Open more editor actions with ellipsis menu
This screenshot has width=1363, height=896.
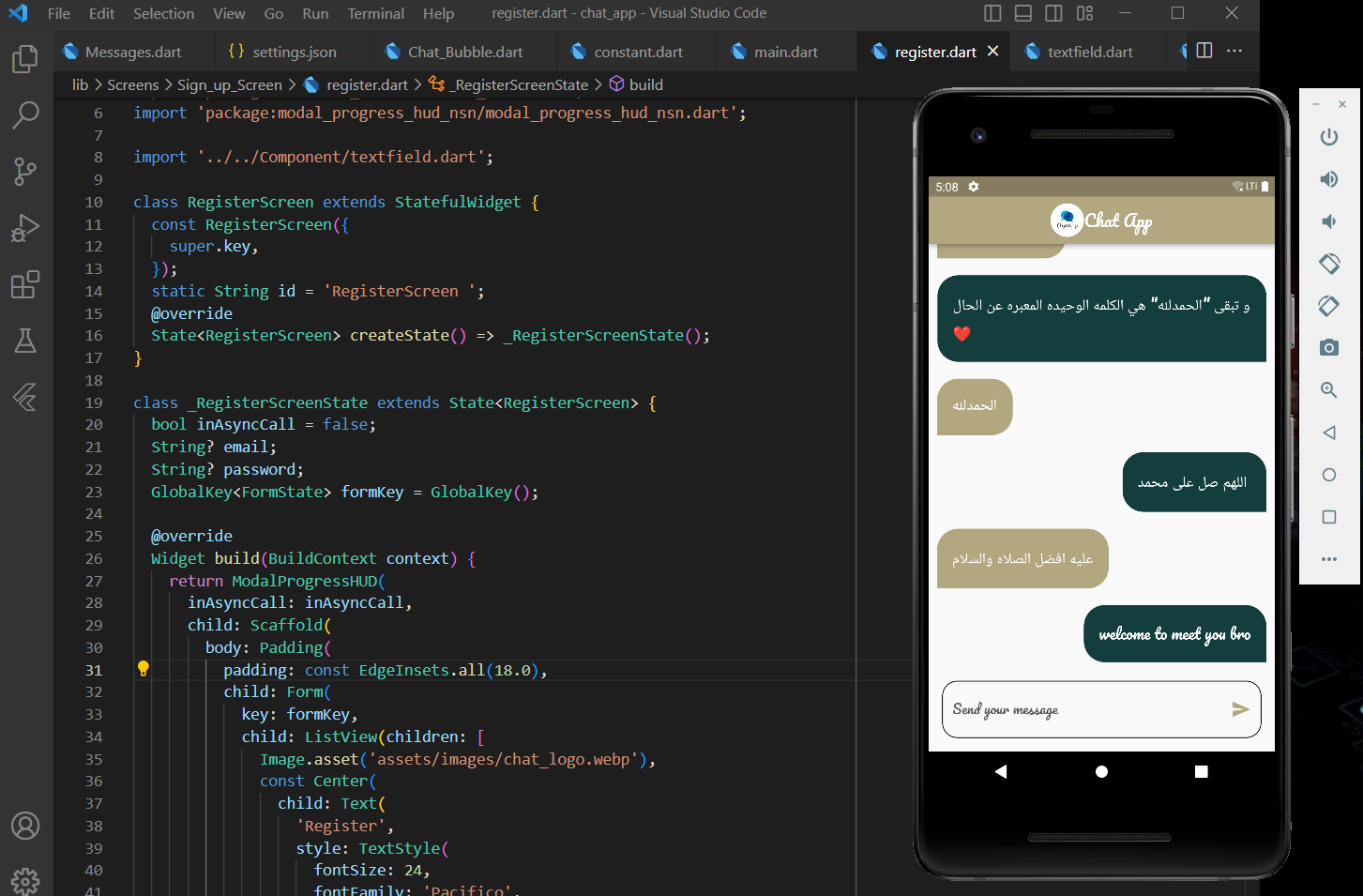click(x=1234, y=52)
